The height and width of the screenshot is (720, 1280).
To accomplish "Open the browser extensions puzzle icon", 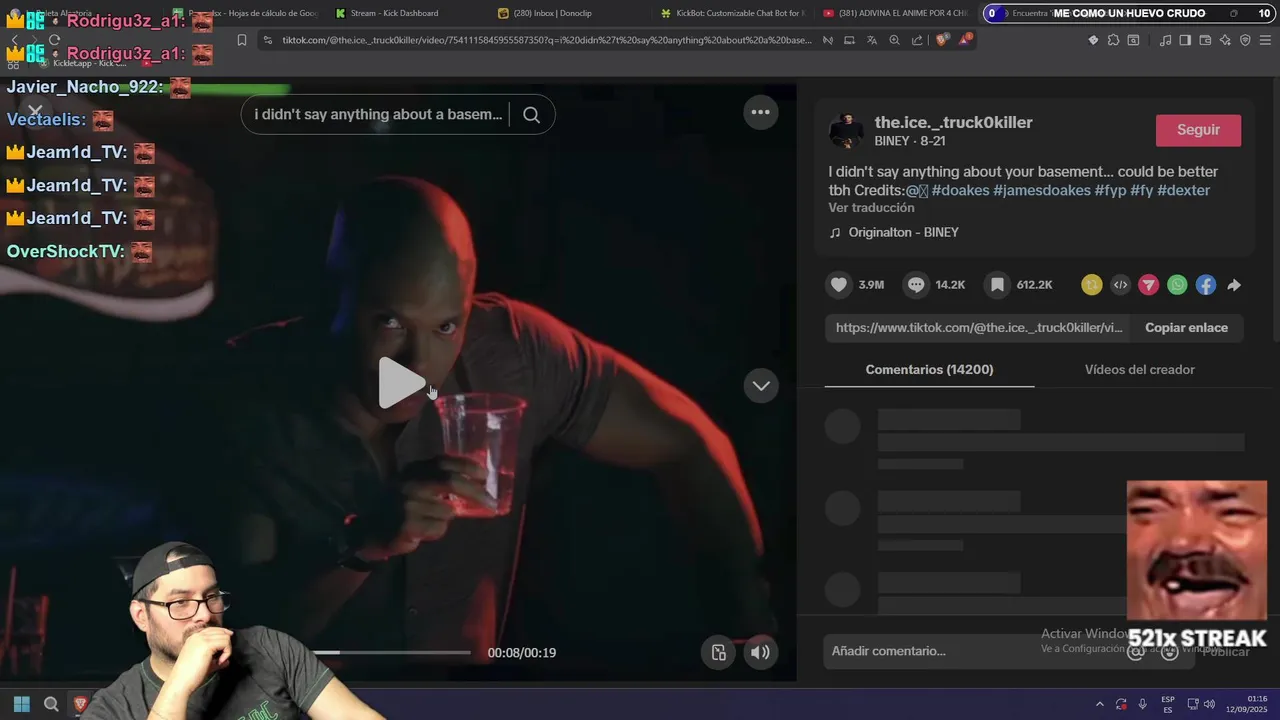I will (1113, 40).
